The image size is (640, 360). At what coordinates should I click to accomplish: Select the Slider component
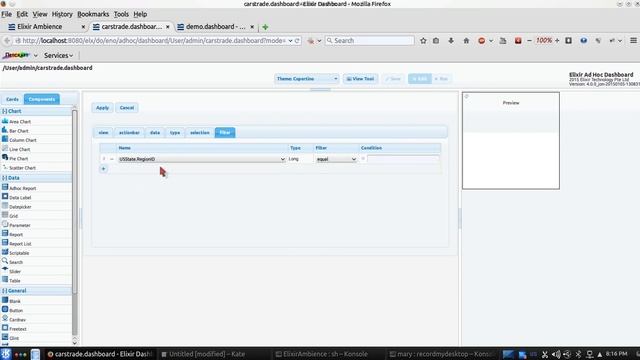pos(11,271)
